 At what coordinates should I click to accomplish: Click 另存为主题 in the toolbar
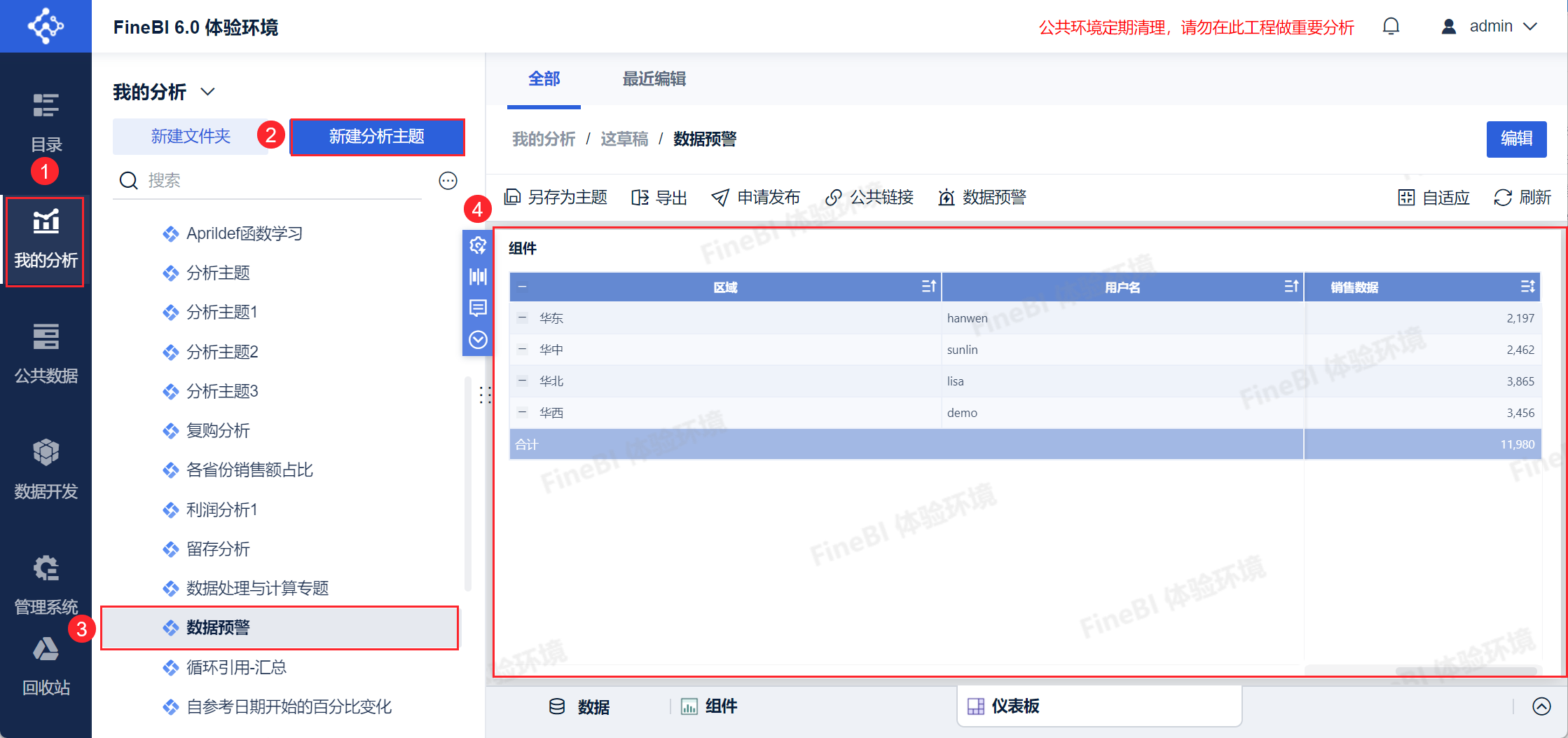(556, 198)
